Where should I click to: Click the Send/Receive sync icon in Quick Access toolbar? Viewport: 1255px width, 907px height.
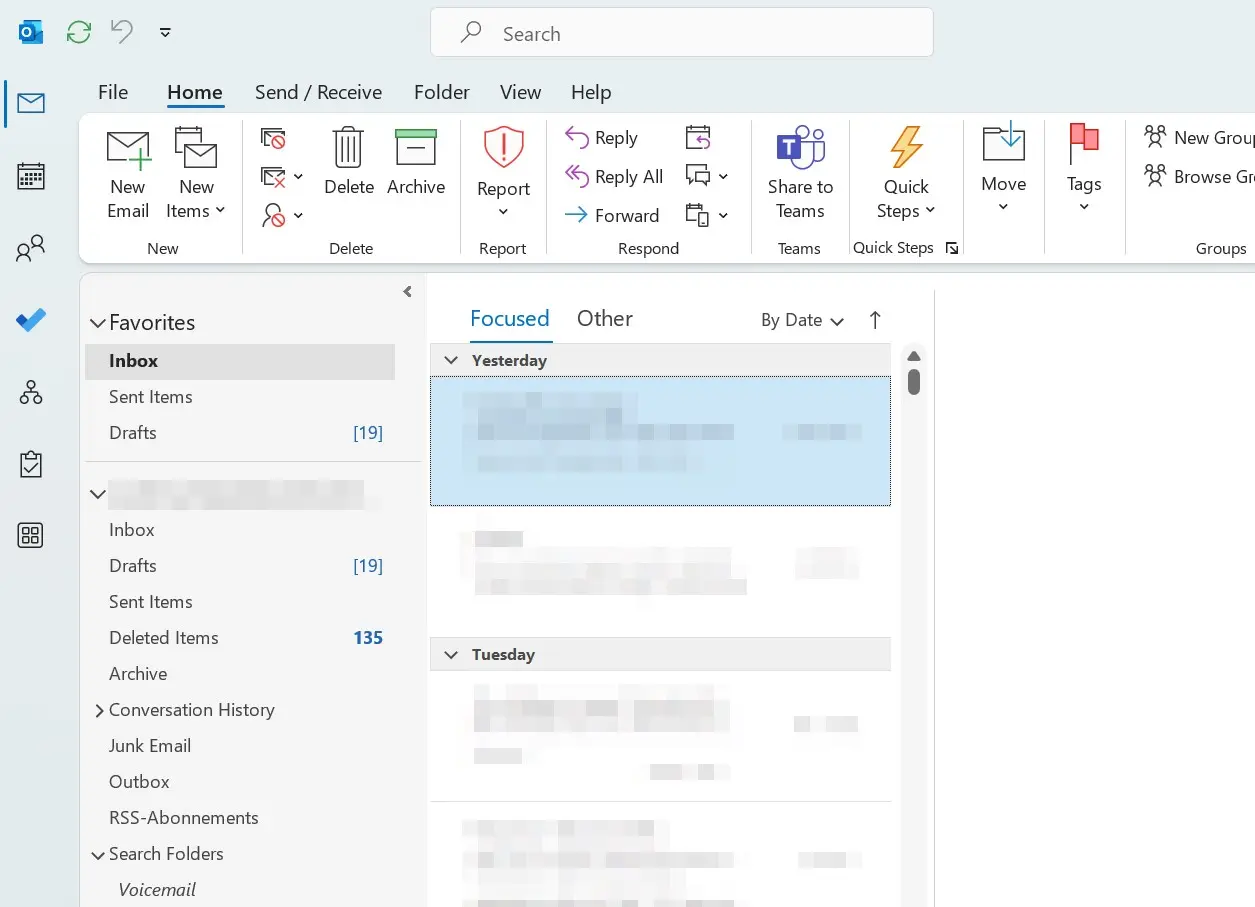click(x=78, y=31)
